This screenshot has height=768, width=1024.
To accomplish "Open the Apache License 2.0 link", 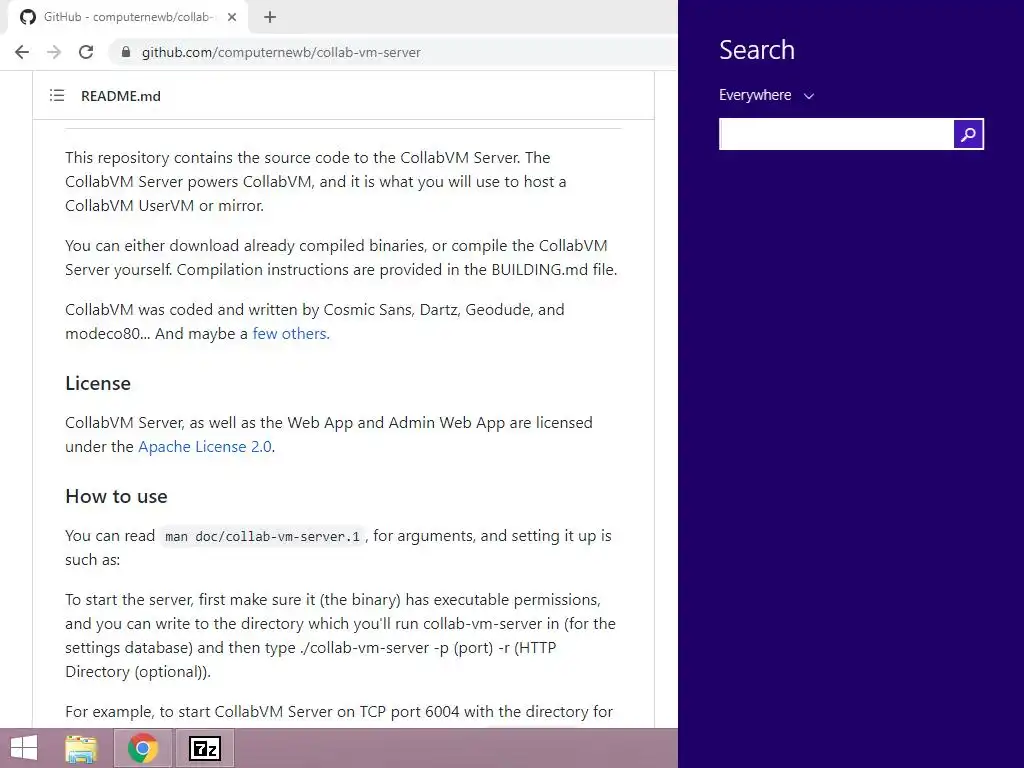I will click(205, 447).
